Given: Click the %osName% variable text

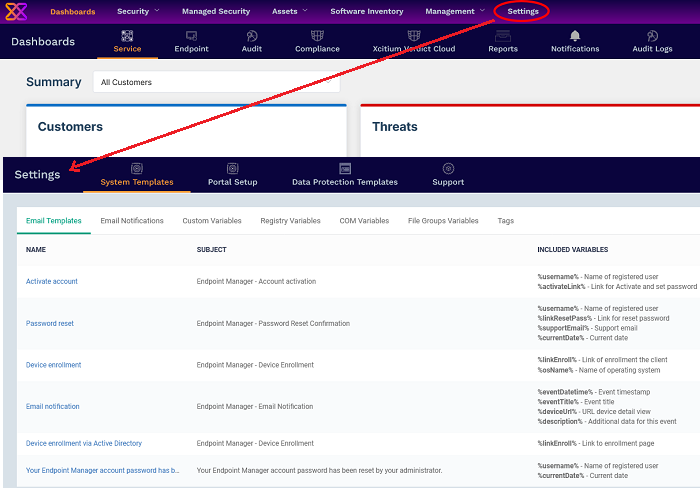Looking at the screenshot, I should pyautogui.click(x=555, y=370).
